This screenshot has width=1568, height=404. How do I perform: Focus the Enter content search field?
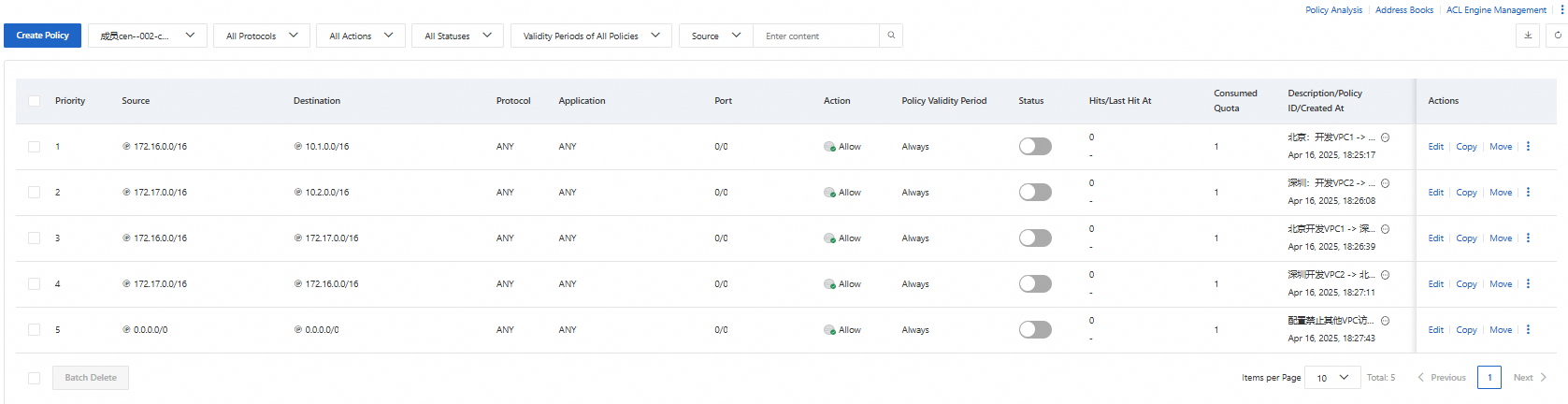[816, 36]
